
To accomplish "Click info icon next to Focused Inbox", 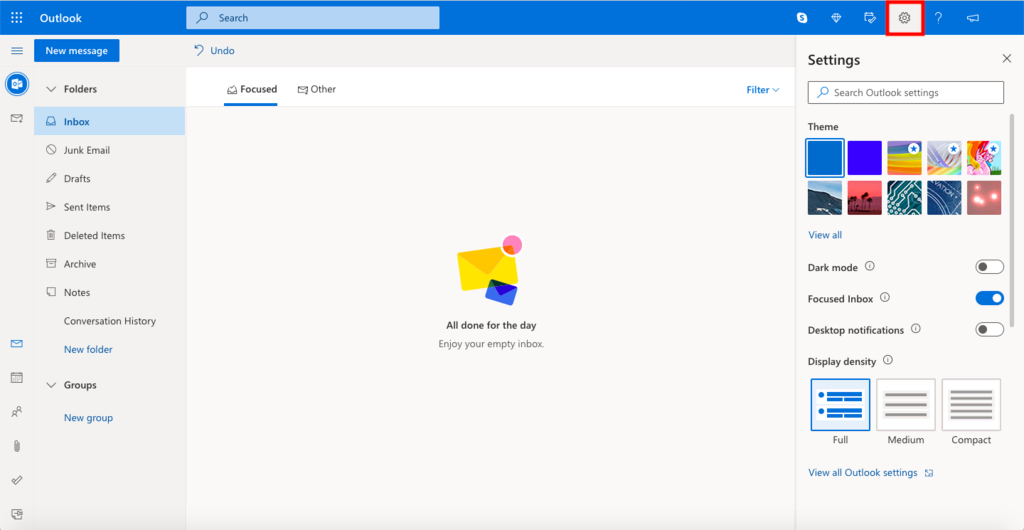I will point(885,298).
